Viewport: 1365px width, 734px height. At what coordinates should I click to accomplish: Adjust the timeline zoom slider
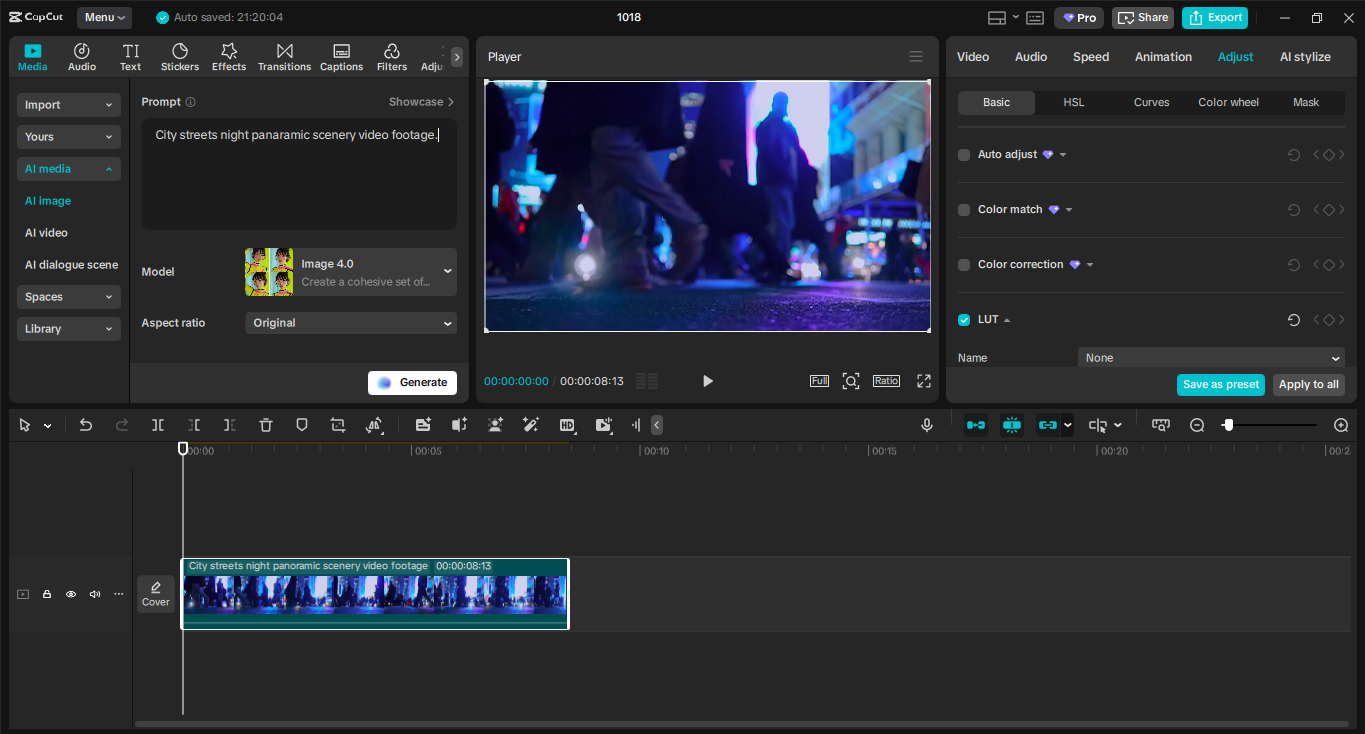point(1228,425)
